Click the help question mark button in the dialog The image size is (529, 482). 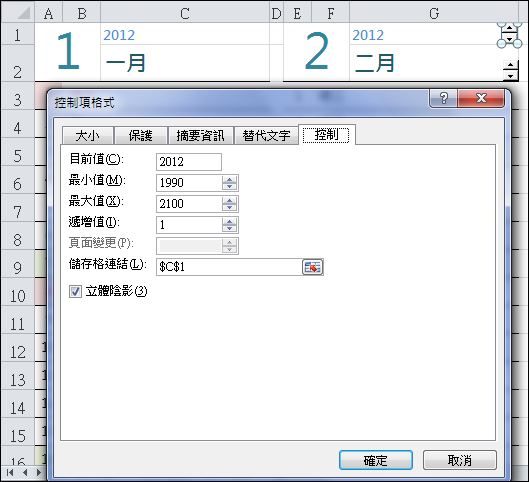pyautogui.click(x=444, y=98)
